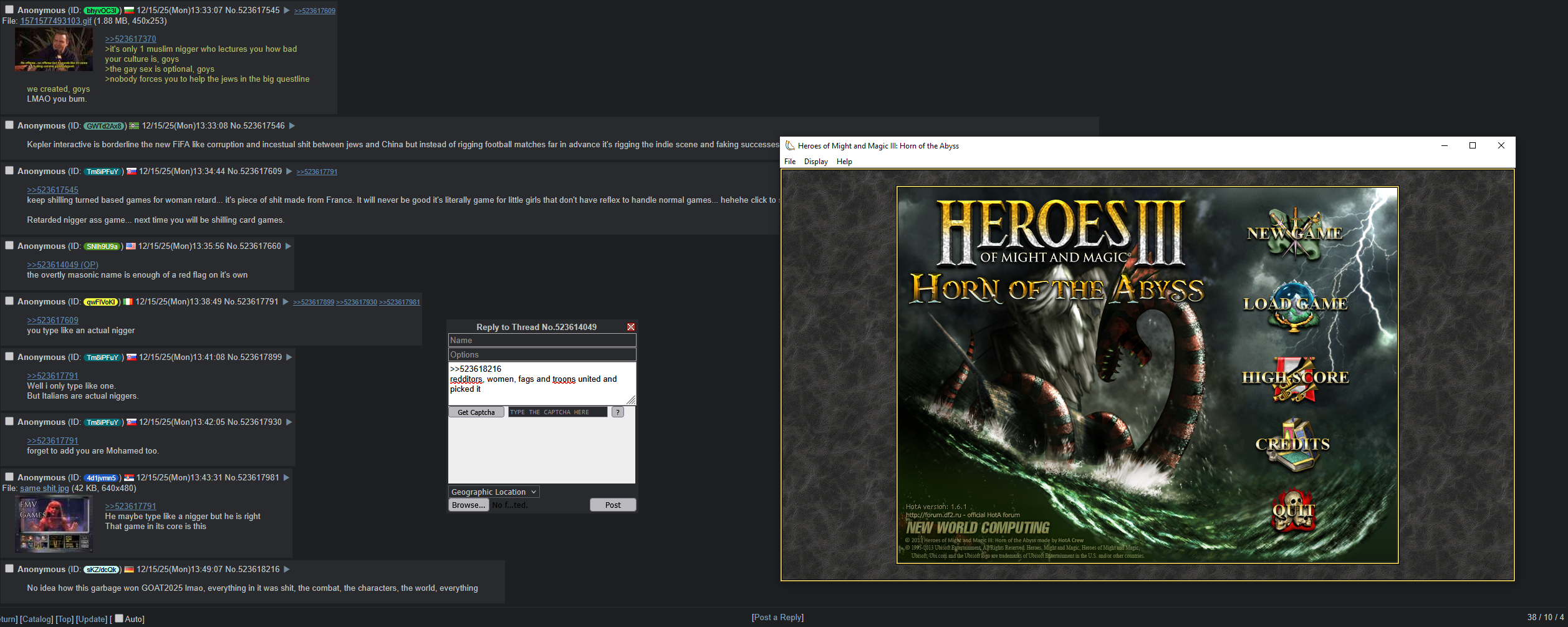Quit via the skull icon in Heroes III
The width and height of the screenshot is (1568, 627).
coord(1294,510)
